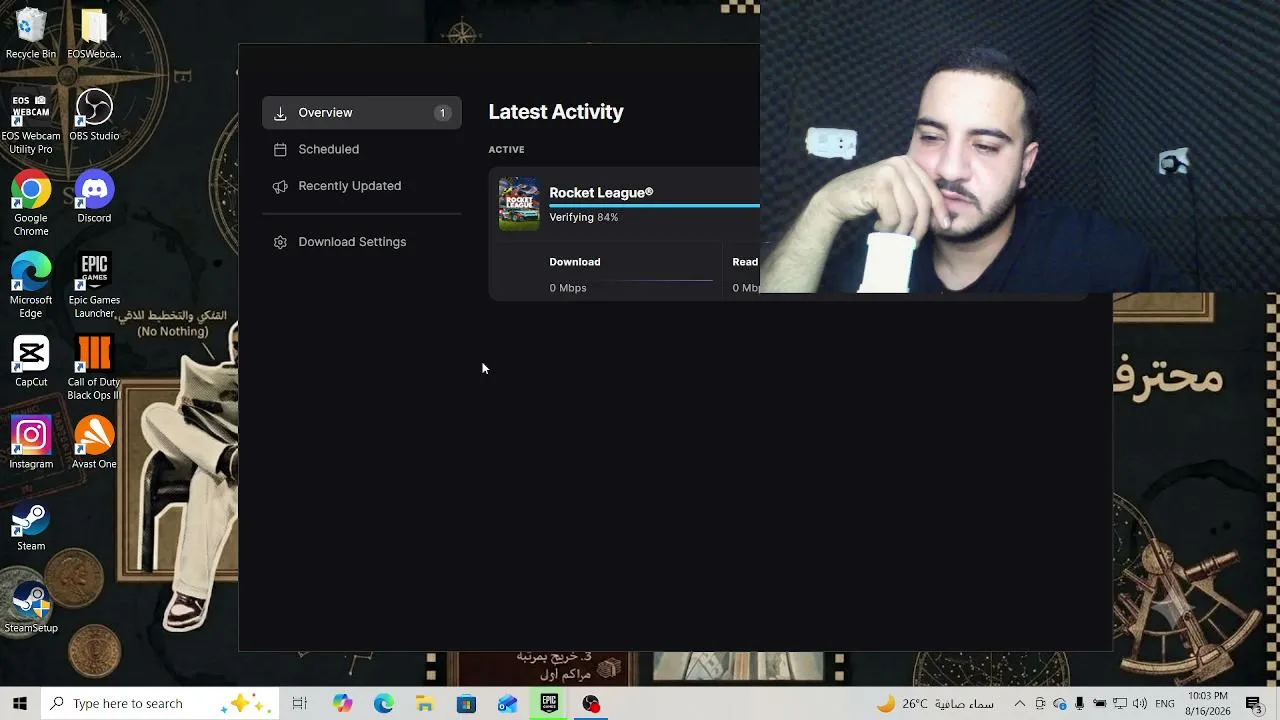Select Call of Duty Black Ops III shortcut

[x=94, y=369]
